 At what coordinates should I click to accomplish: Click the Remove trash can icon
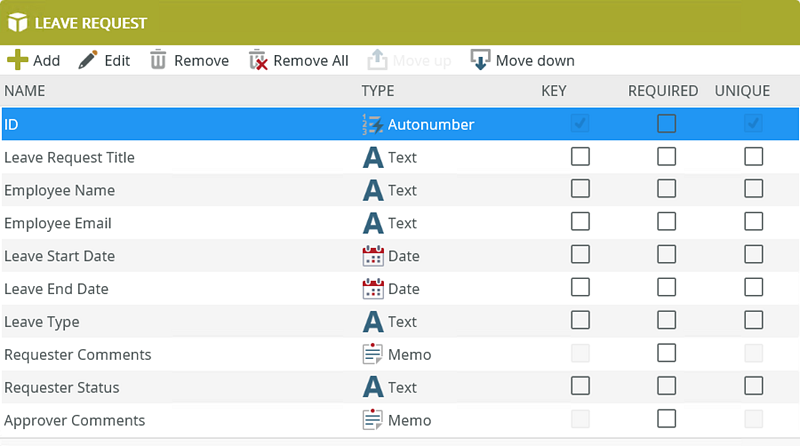click(x=158, y=60)
